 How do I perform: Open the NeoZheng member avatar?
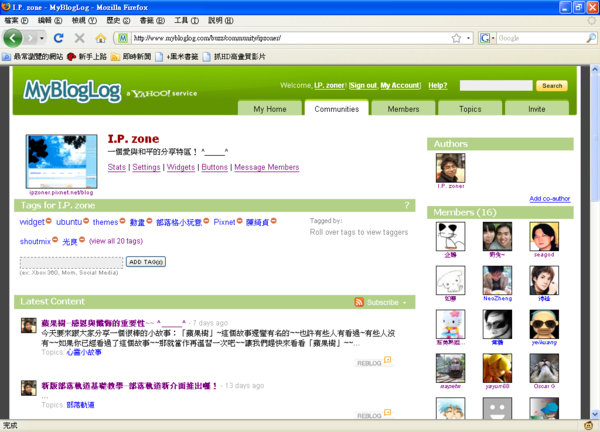497,280
